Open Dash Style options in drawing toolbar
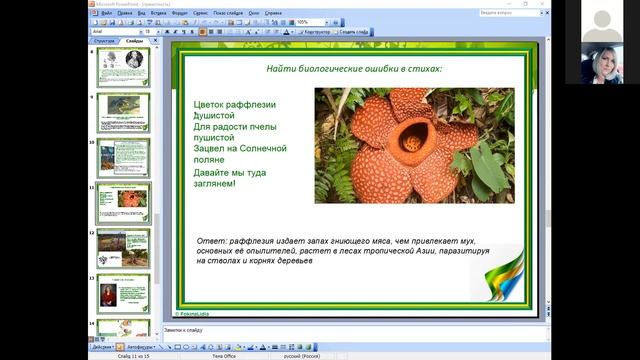Screen dimensions: 640x360 [x=283, y=347]
